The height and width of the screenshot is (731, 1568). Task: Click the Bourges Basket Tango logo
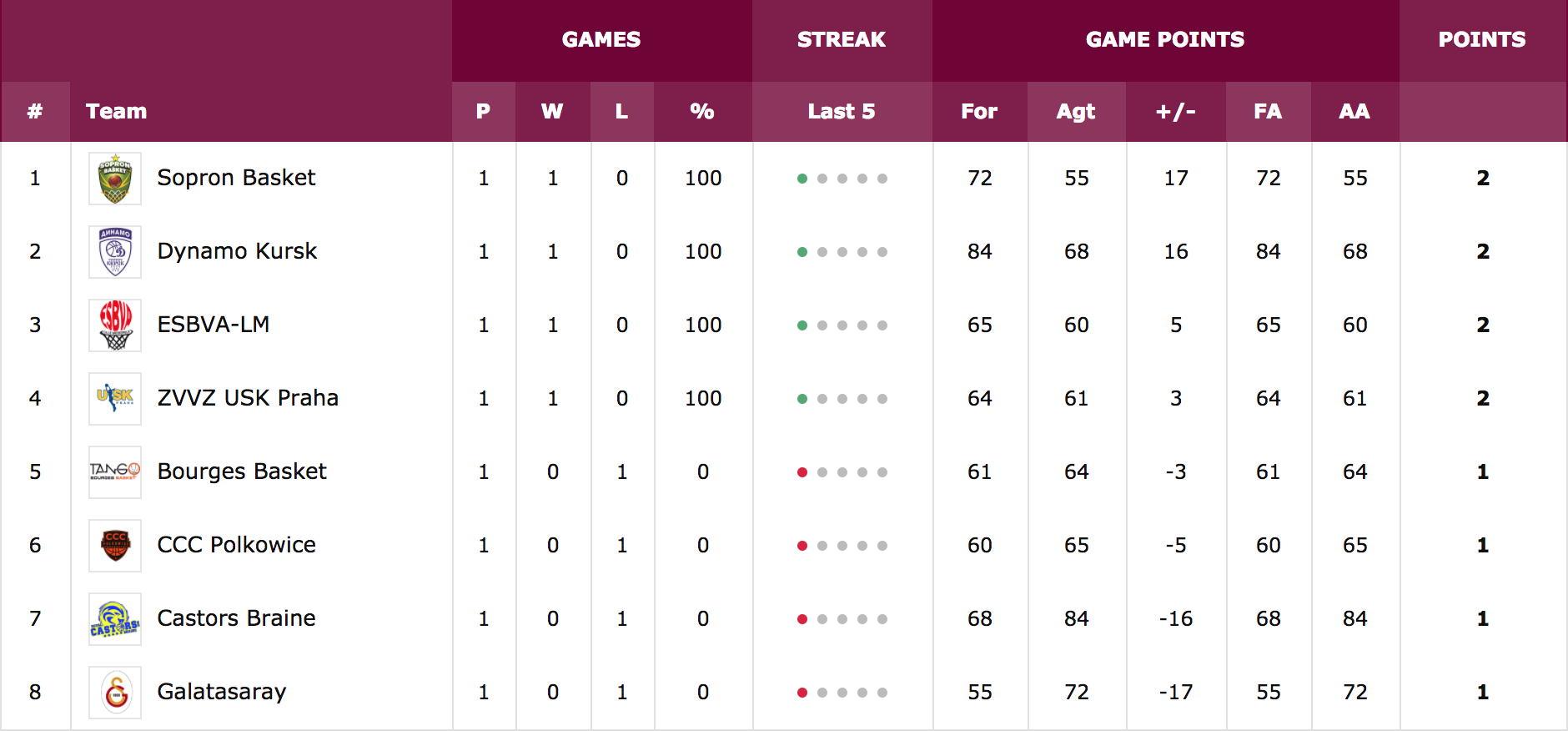point(115,472)
